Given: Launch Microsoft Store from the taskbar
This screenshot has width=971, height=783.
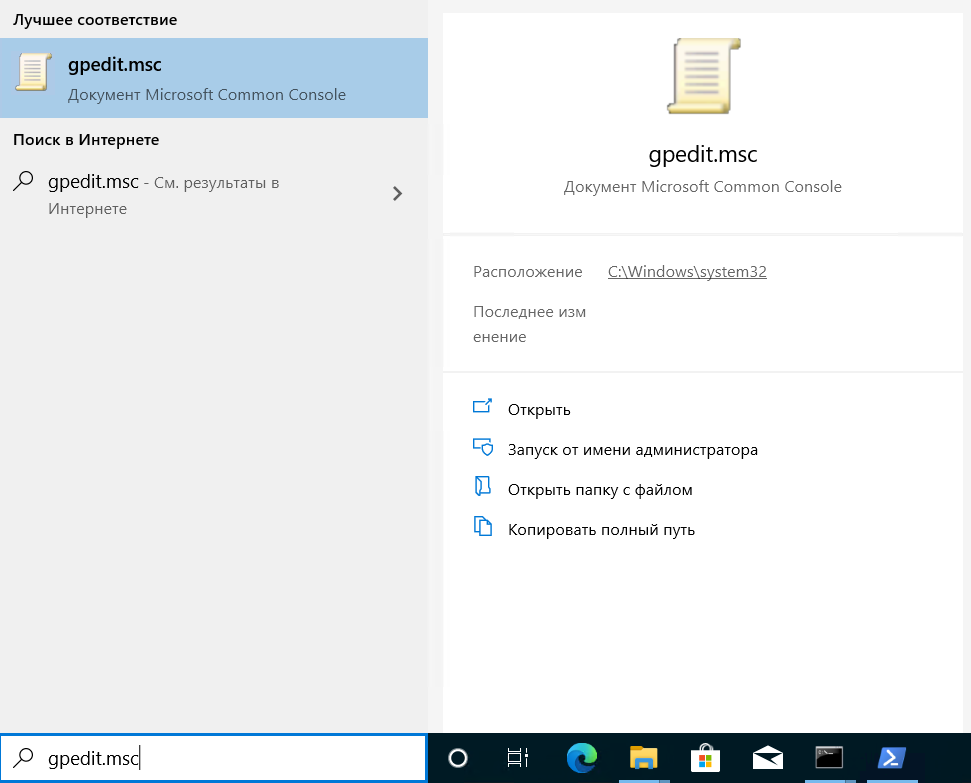Looking at the screenshot, I should coord(704,758).
